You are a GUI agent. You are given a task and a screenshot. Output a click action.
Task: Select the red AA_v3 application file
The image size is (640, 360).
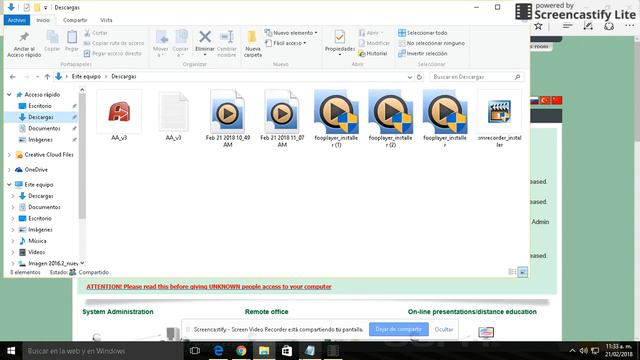(x=119, y=116)
